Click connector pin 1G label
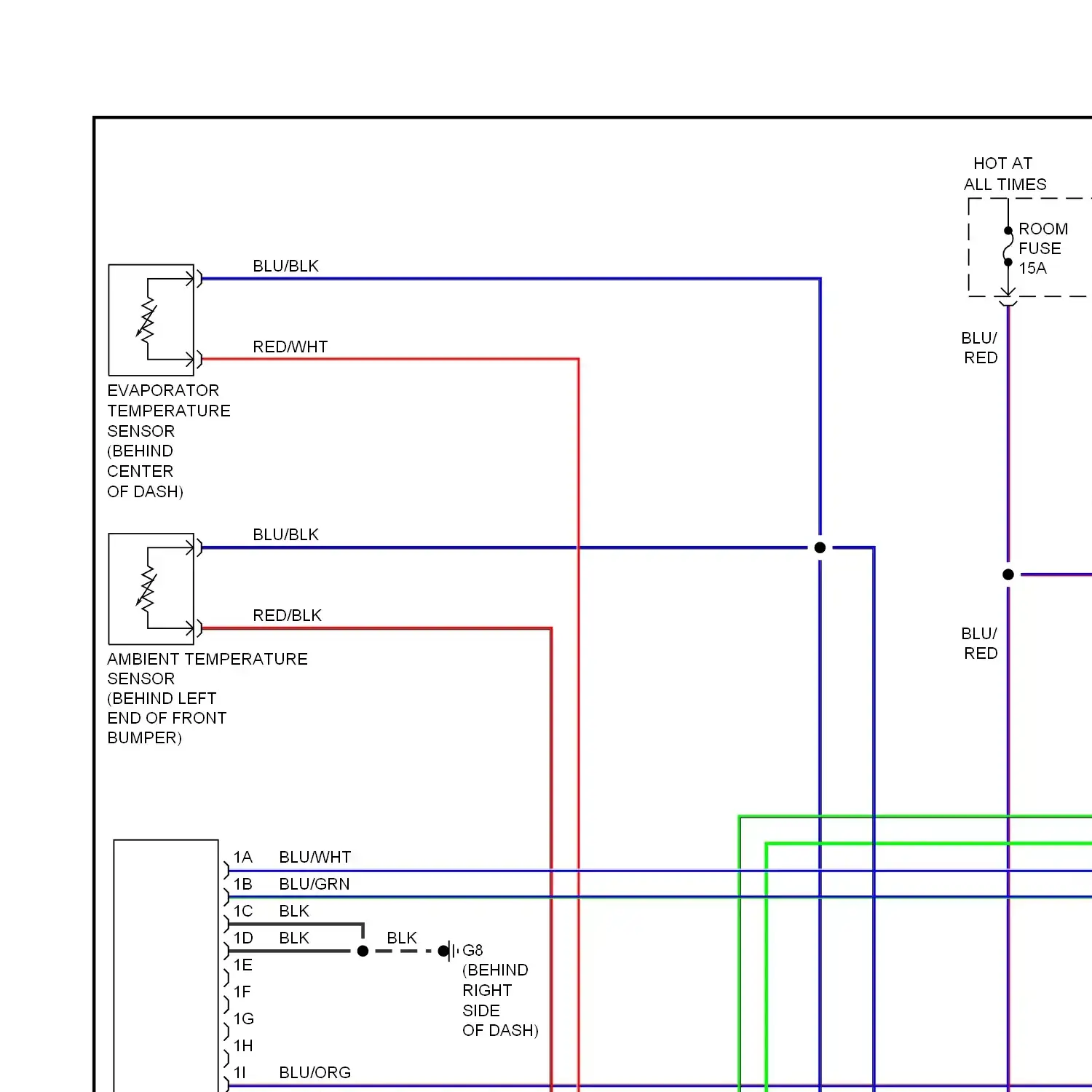Viewport: 1092px width, 1092px height. coord(243,1018)
